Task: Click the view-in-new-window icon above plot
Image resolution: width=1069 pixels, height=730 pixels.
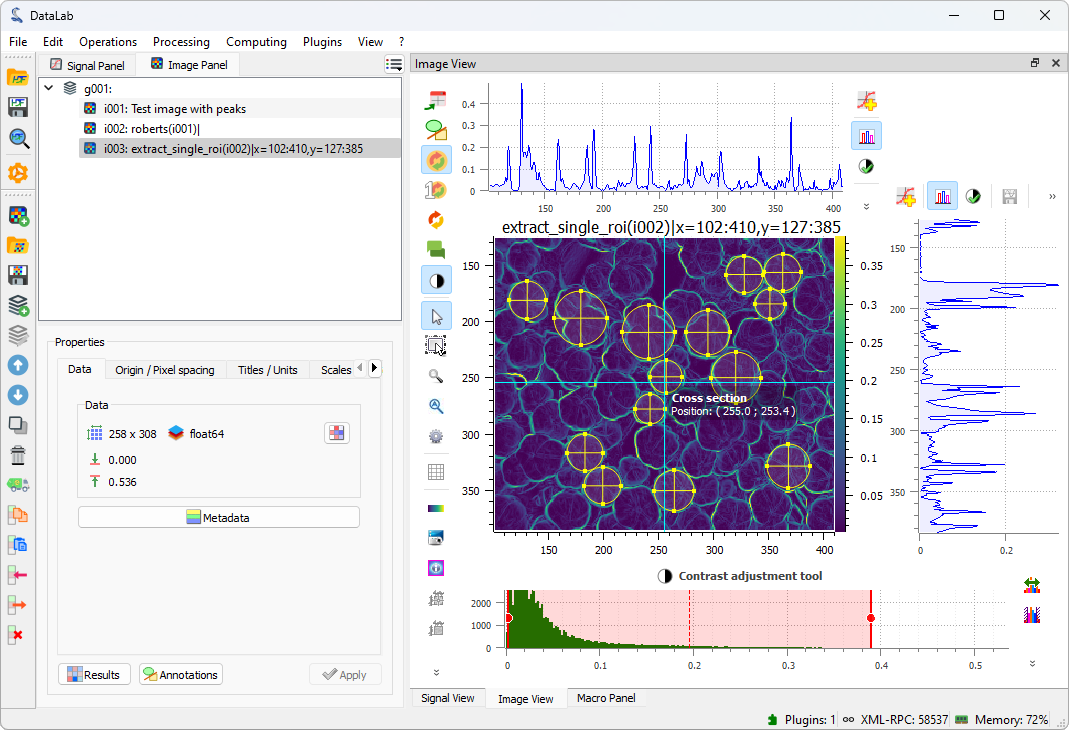Action: (436, 100)
